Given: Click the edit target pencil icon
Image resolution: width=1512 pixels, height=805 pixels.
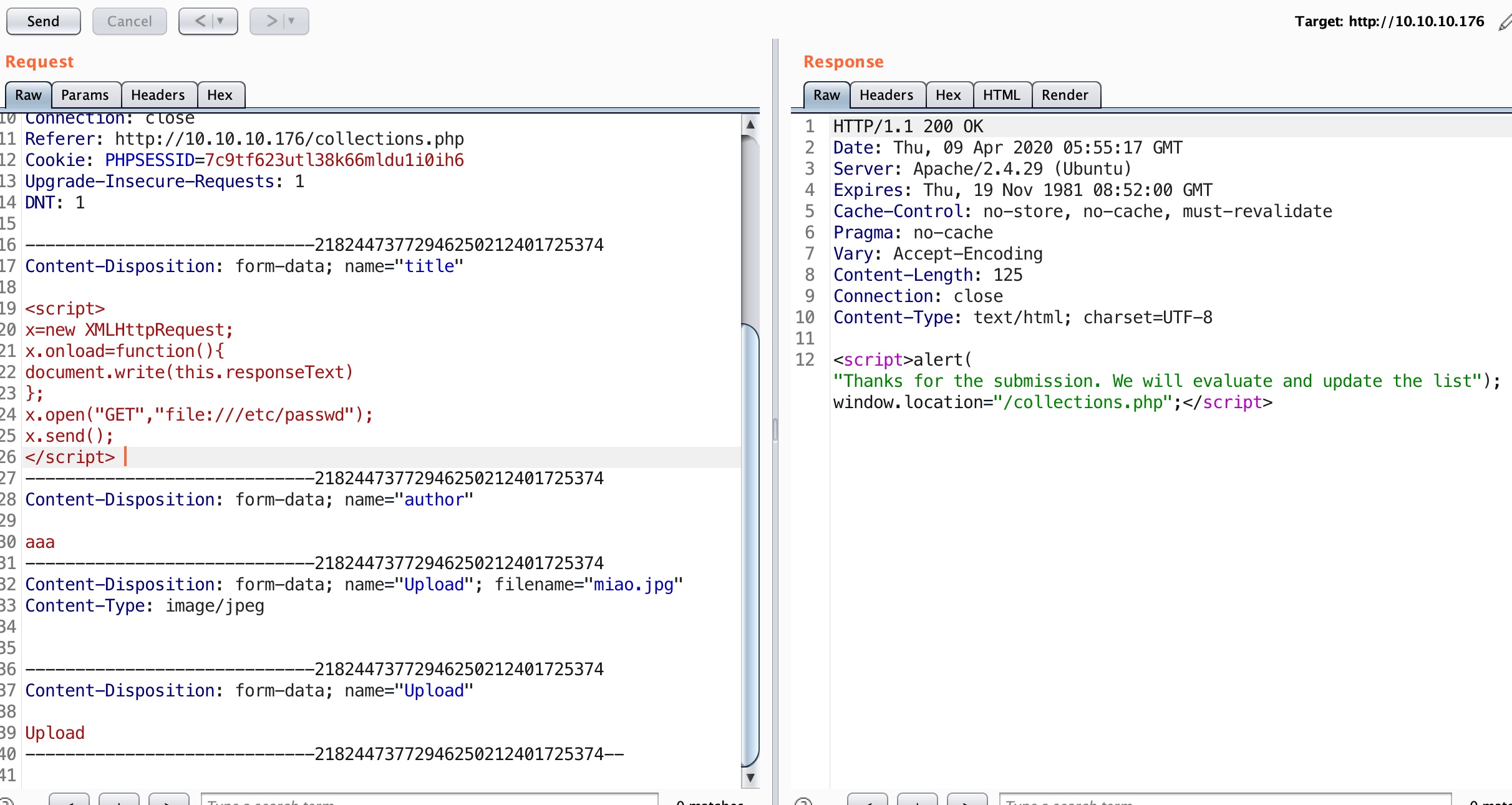Looking at the screenshot, I should [1505, 23].
